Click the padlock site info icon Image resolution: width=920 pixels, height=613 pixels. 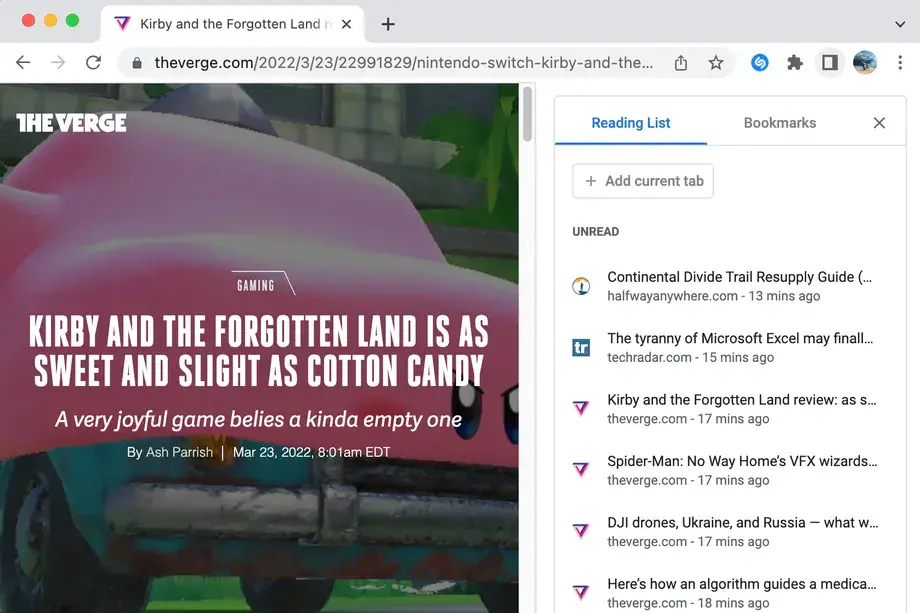137,63
